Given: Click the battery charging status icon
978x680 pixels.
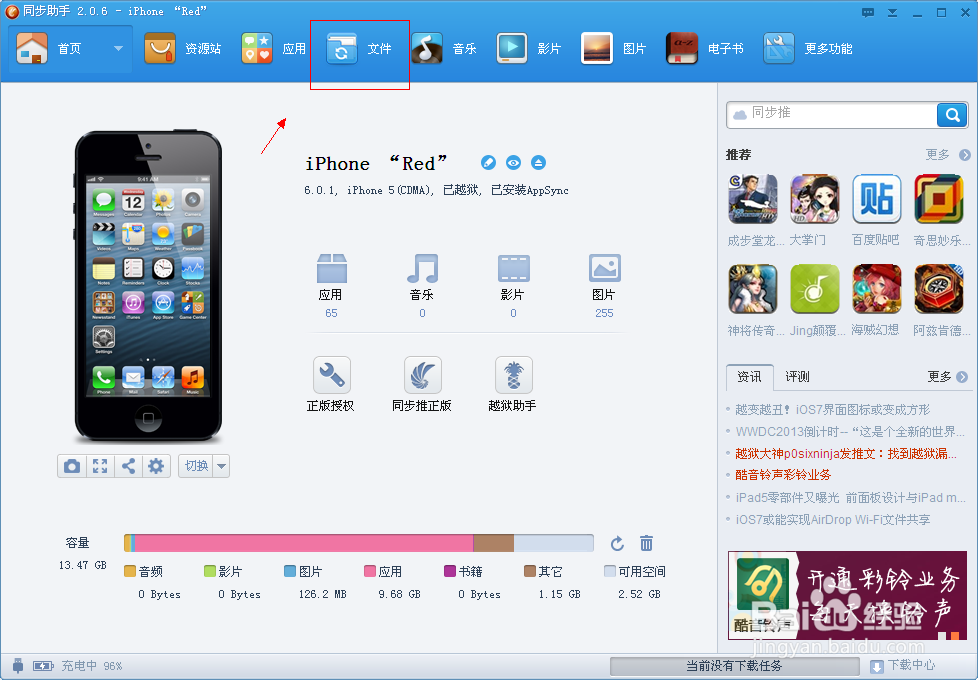Looking at the screenshot, I should 43,666.
